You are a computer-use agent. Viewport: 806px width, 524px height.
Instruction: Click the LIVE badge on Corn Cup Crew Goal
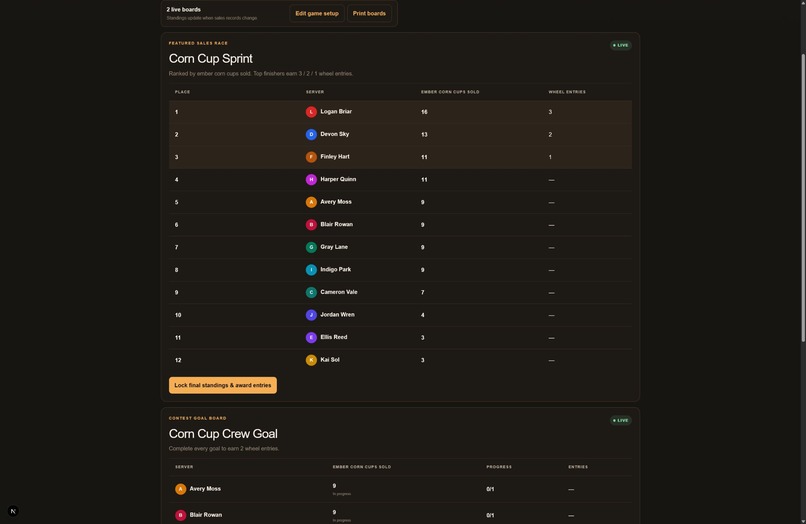(x=621, y=421)
